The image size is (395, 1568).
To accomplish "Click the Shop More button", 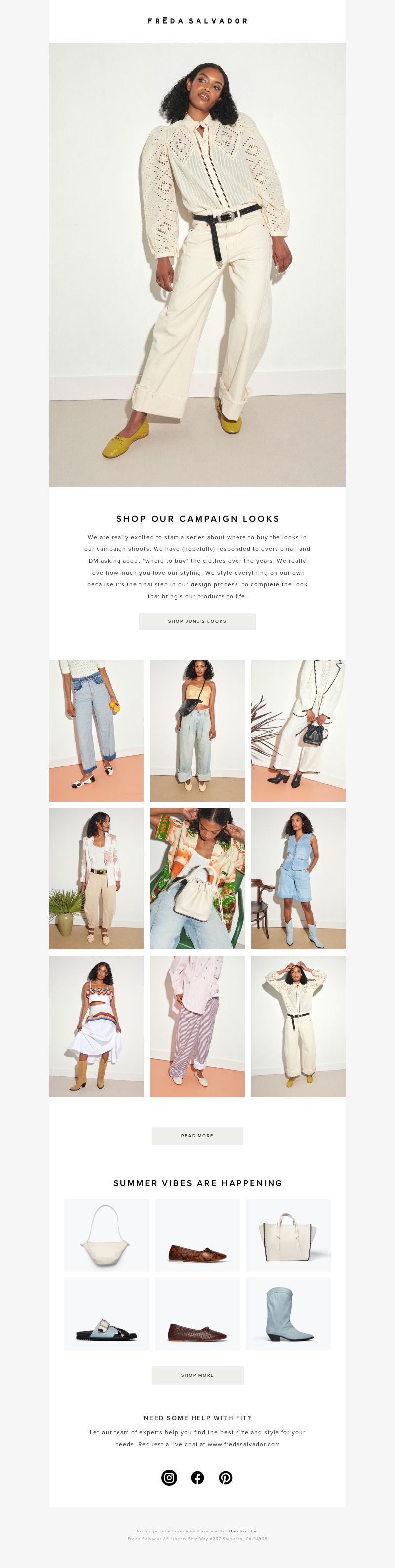I will coord(197,1375).
